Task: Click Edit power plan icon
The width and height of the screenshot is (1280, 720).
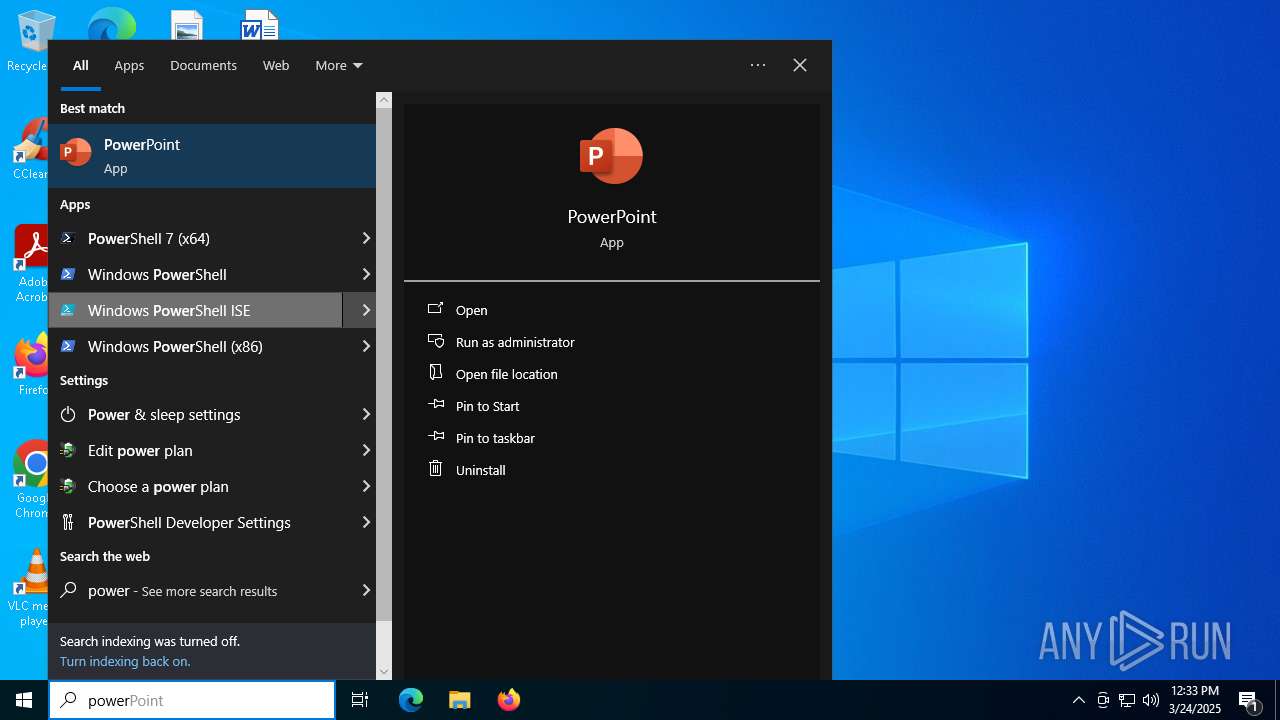Action: [68, 450]
